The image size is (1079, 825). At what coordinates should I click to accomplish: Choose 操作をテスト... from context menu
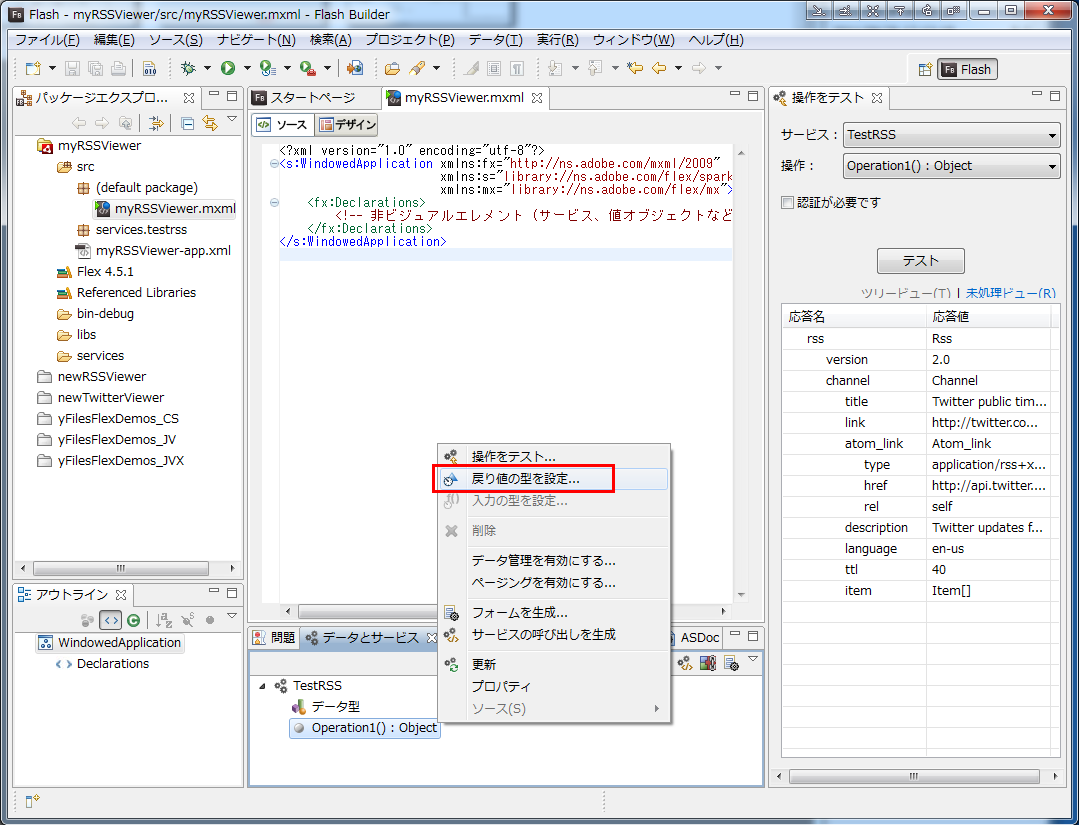(553, 457)
